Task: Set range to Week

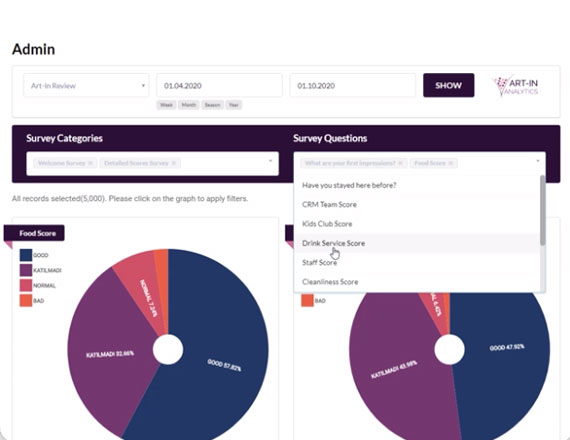Action: coord(166,105)
